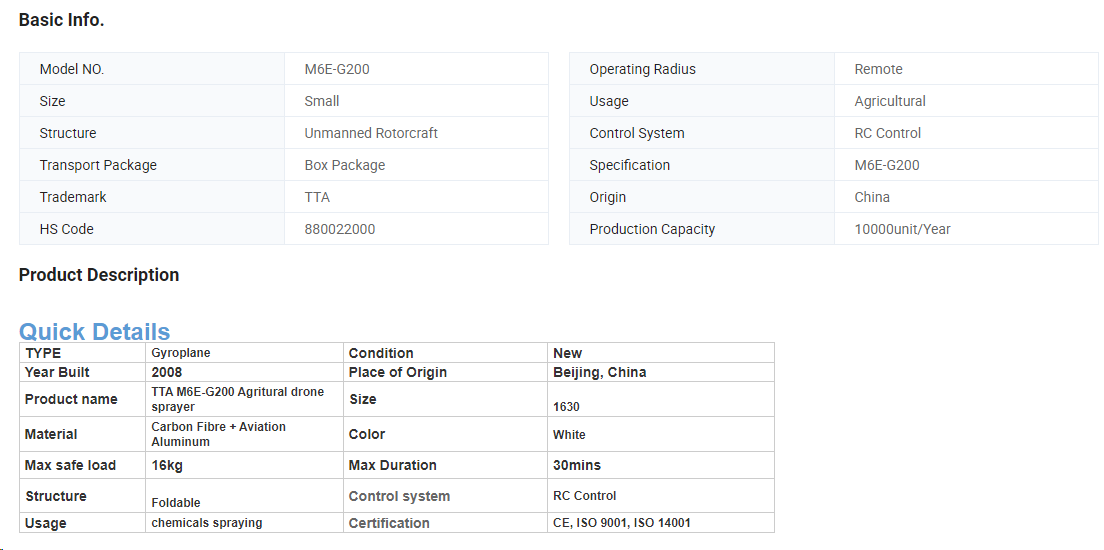The image size is (1104, 550).
Task: Click the Box Package transport value
Action: (344, 165)
